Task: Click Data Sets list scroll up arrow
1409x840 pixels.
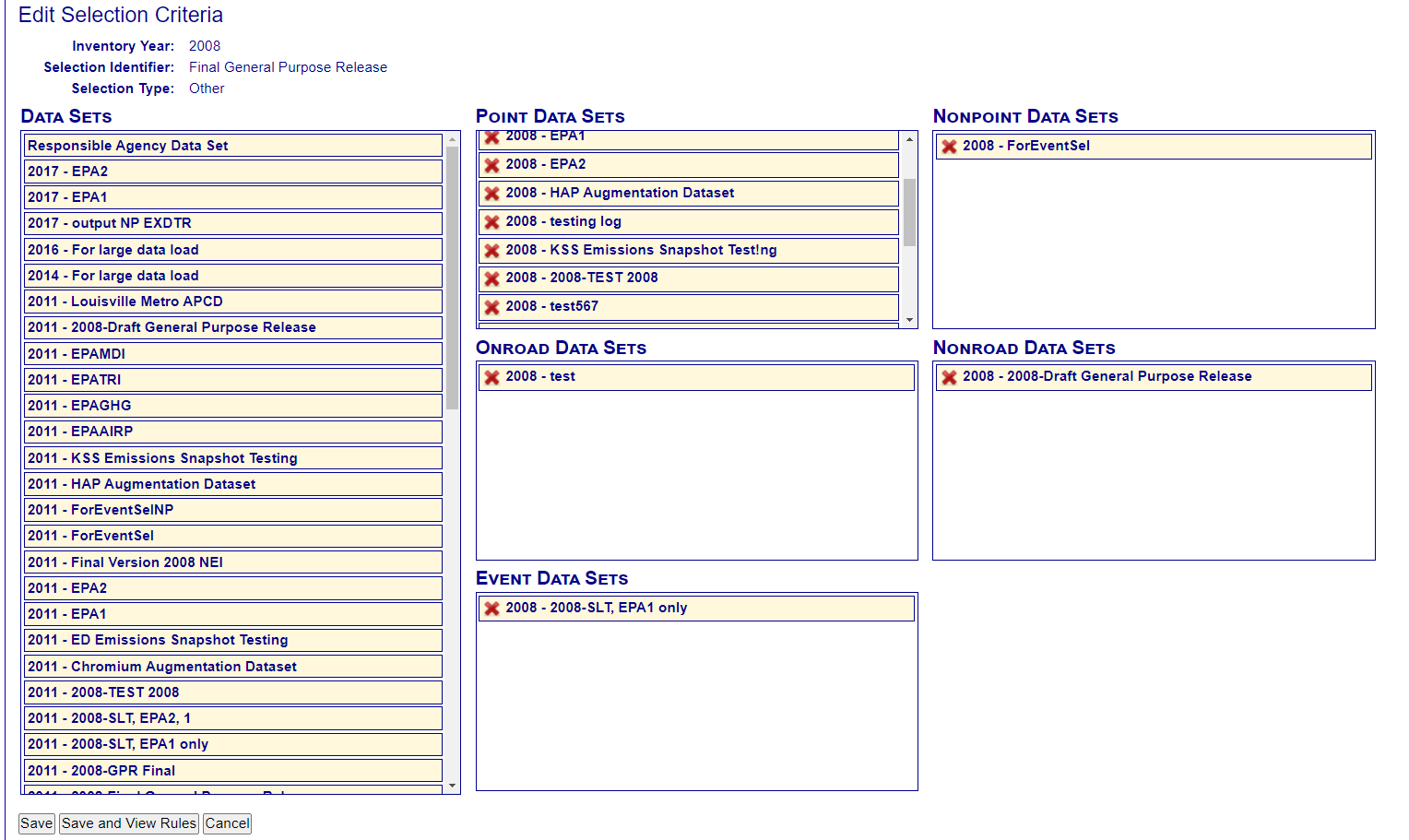Action: coord(452,139)
